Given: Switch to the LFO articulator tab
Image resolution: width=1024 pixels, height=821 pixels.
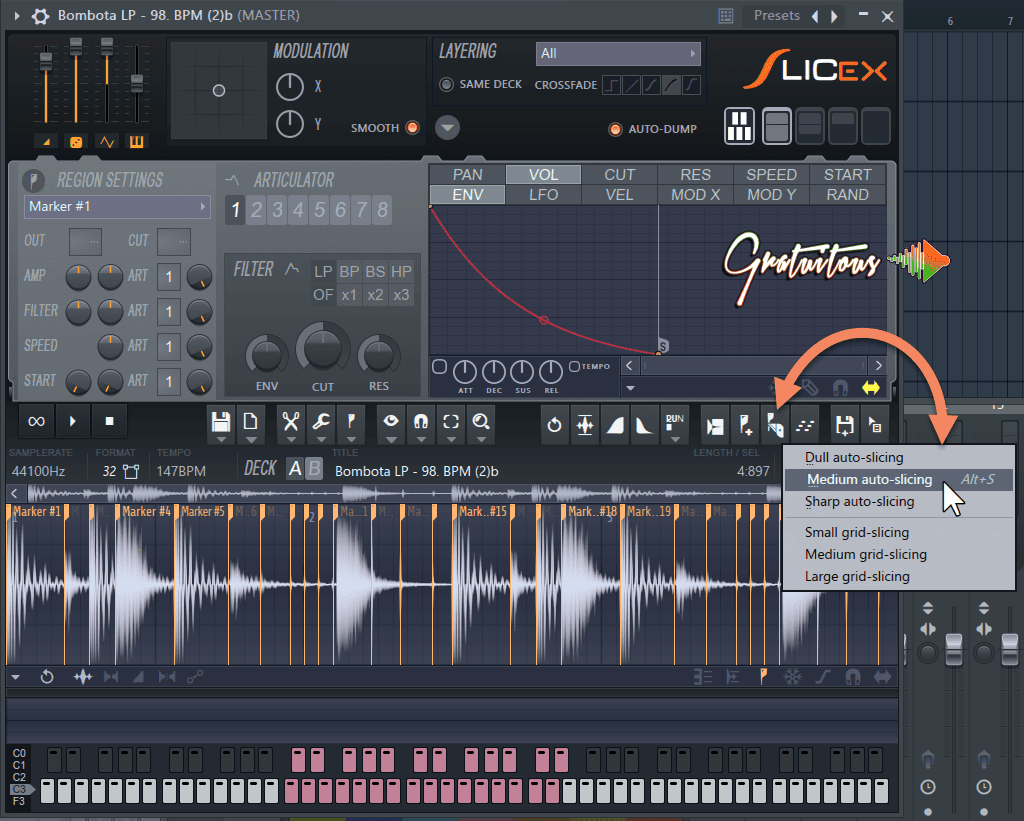Looking at the screenshot, I should click(543, 195).
